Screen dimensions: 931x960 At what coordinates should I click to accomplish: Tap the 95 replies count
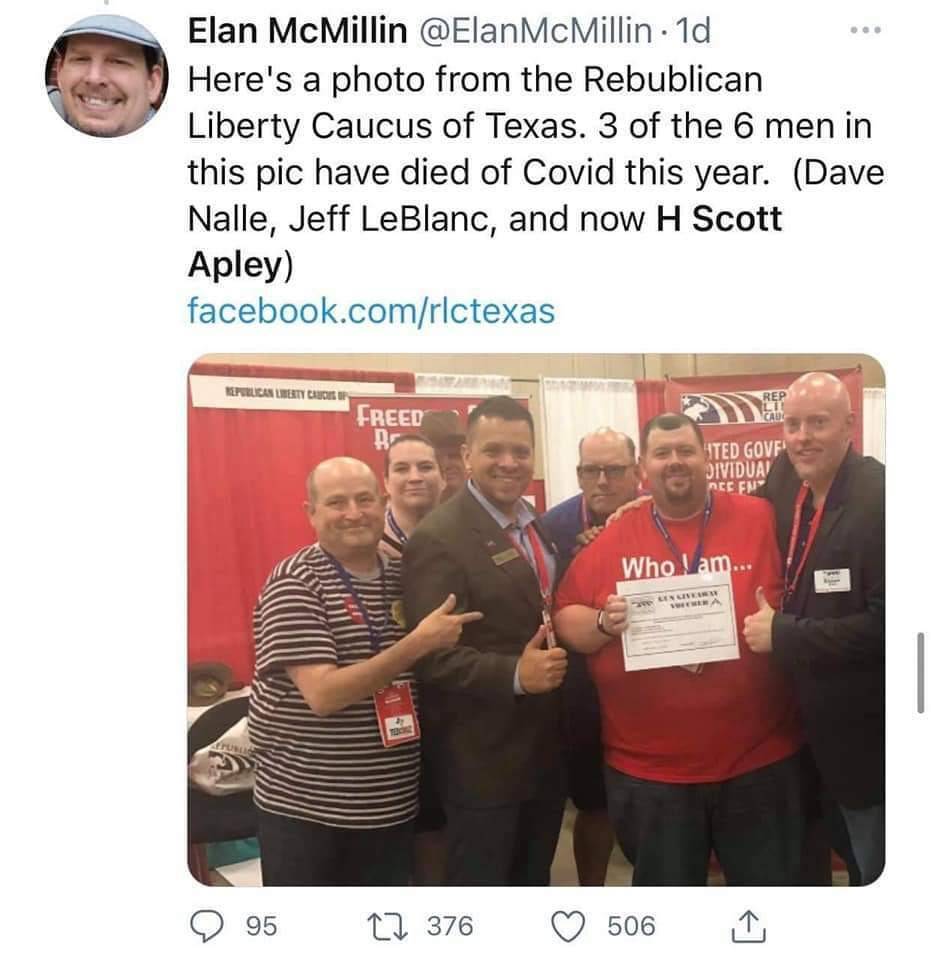(x=261, y=926)
